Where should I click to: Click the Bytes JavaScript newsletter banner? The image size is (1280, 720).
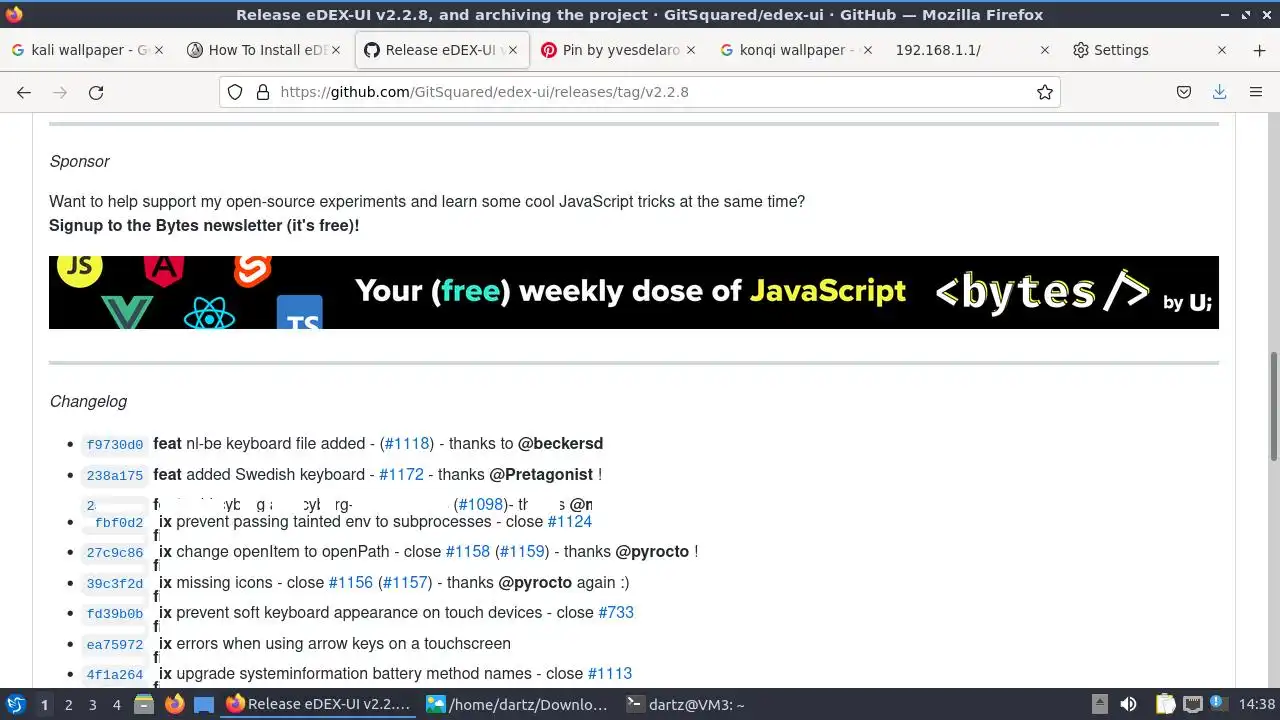click(634, 292)
